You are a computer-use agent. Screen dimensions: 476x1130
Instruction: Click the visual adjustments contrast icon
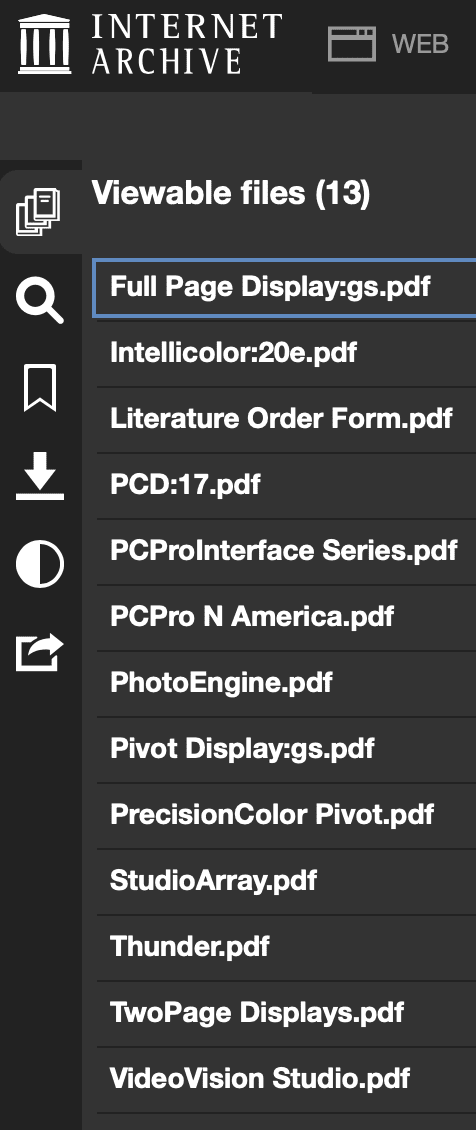pyautogui.click(x=40, y=564)
